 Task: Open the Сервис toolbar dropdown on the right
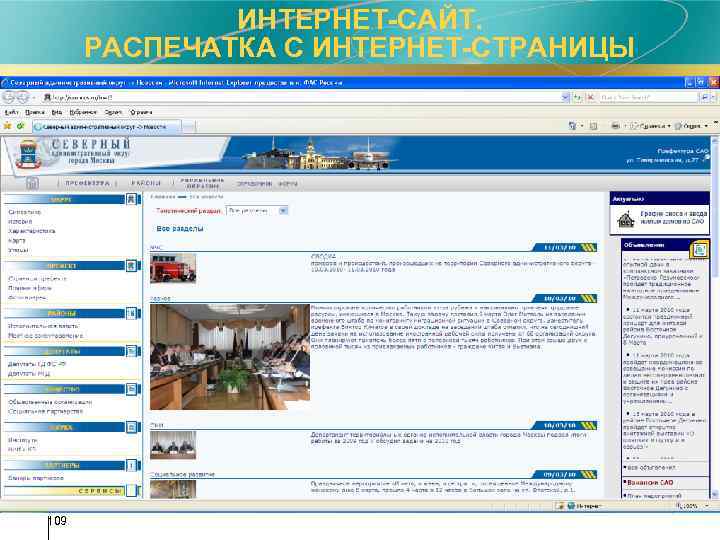pos(692,126)
